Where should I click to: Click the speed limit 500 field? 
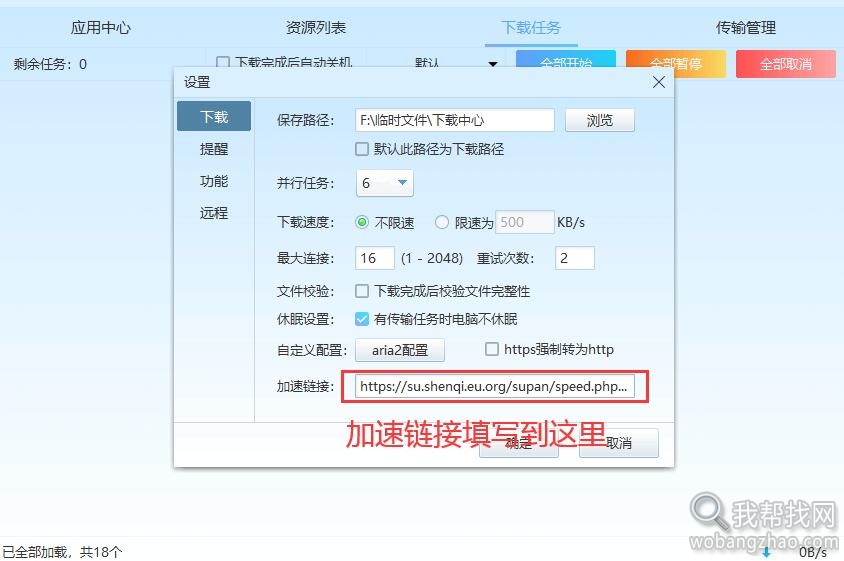524,222
